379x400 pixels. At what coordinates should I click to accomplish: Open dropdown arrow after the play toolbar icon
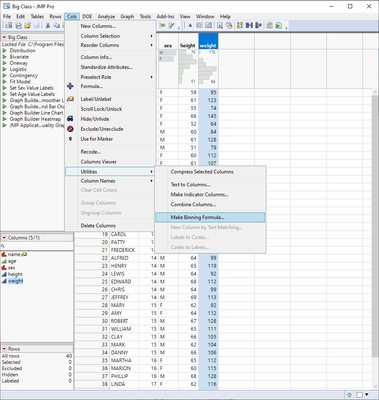tap(285, 27)
